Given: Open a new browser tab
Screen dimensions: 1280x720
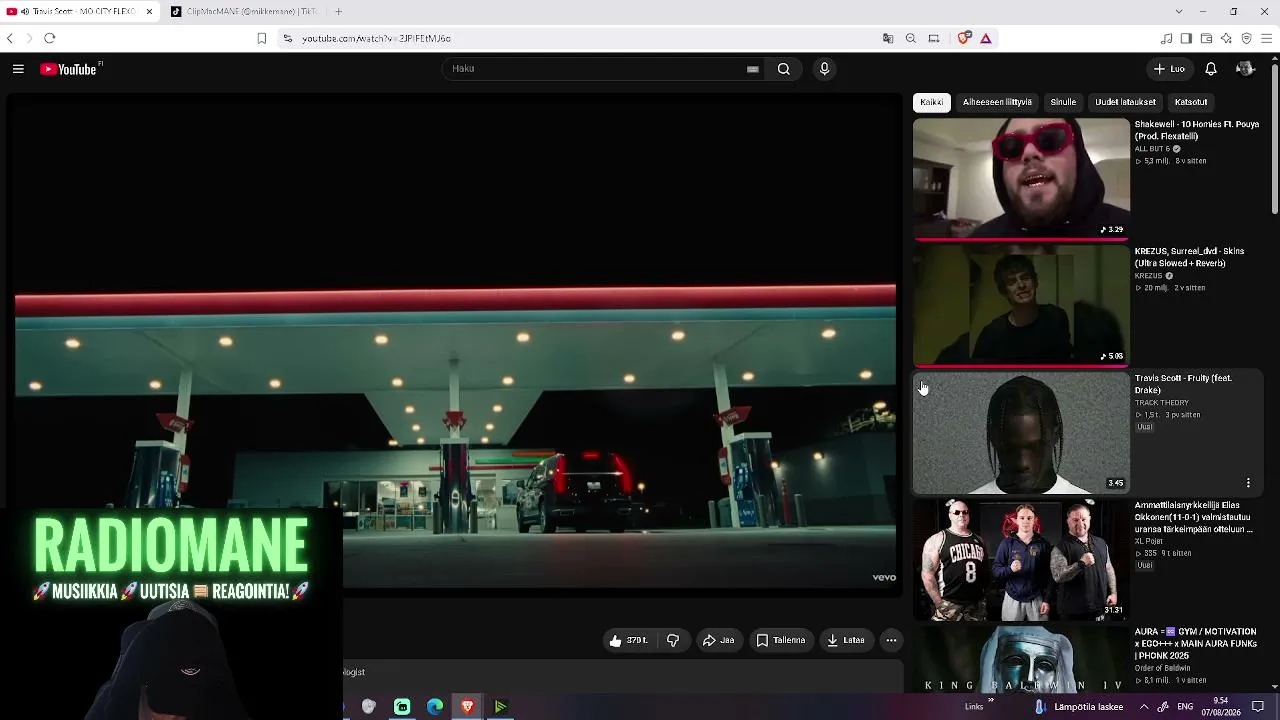Looking at the screenshot, I should (x=338, y=12).
